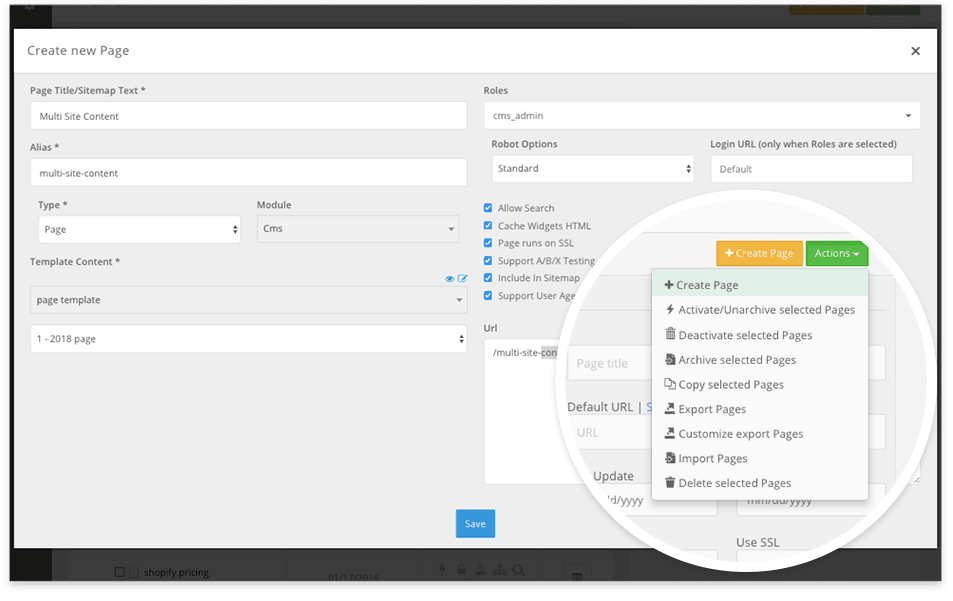Viewport: 953px width, 601px height.
Task: Click the lock icon in shopify pricing row
Action: [461, 570]
